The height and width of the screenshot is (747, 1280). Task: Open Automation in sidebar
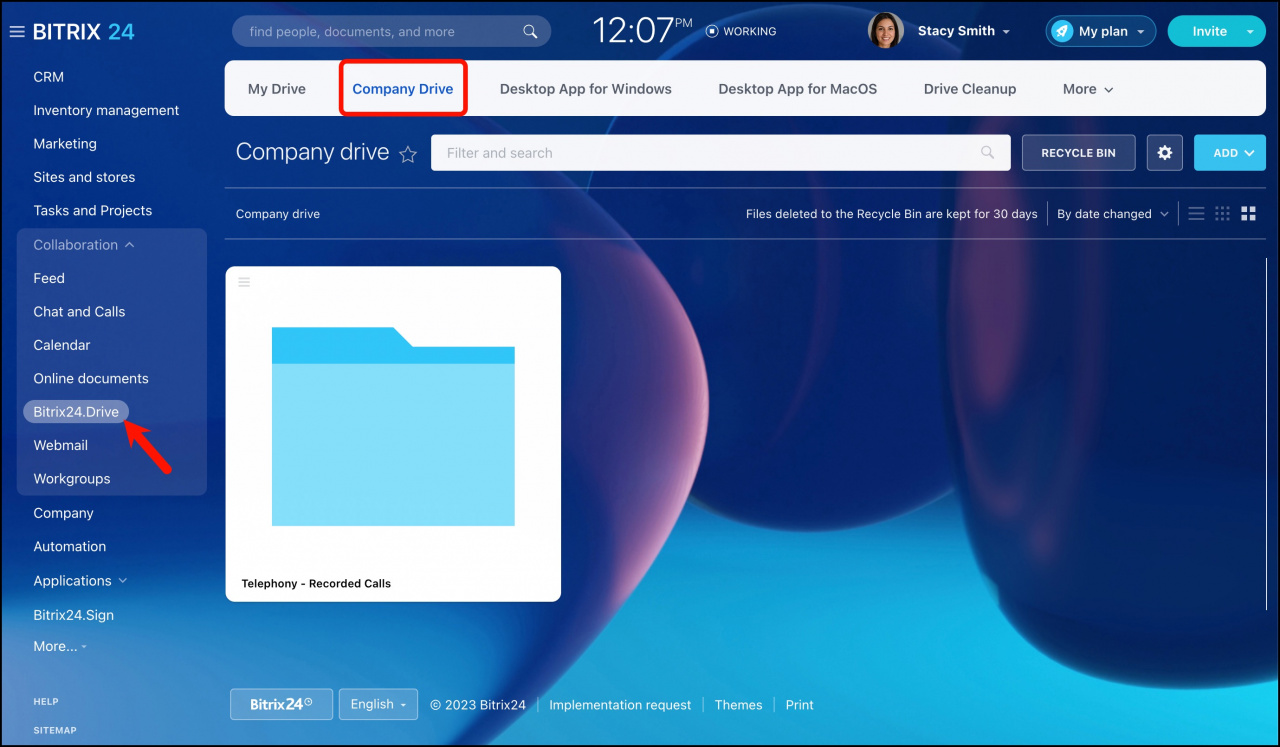[70, 547]
